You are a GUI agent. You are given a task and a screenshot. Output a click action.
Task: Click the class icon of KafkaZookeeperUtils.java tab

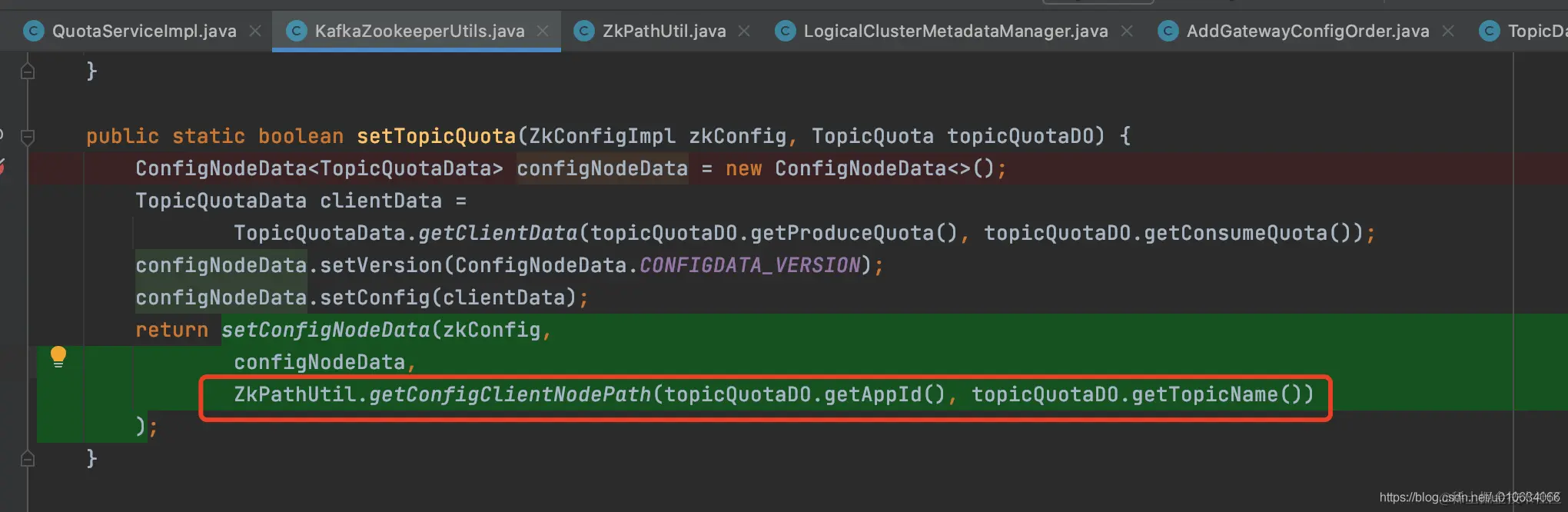click(x=297, y=31)
